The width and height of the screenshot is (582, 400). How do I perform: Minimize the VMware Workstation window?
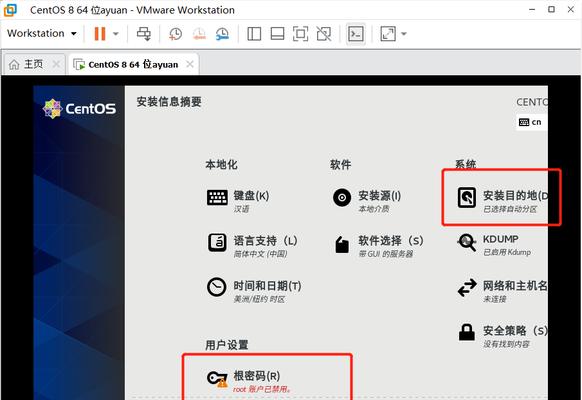pos(532,10)
